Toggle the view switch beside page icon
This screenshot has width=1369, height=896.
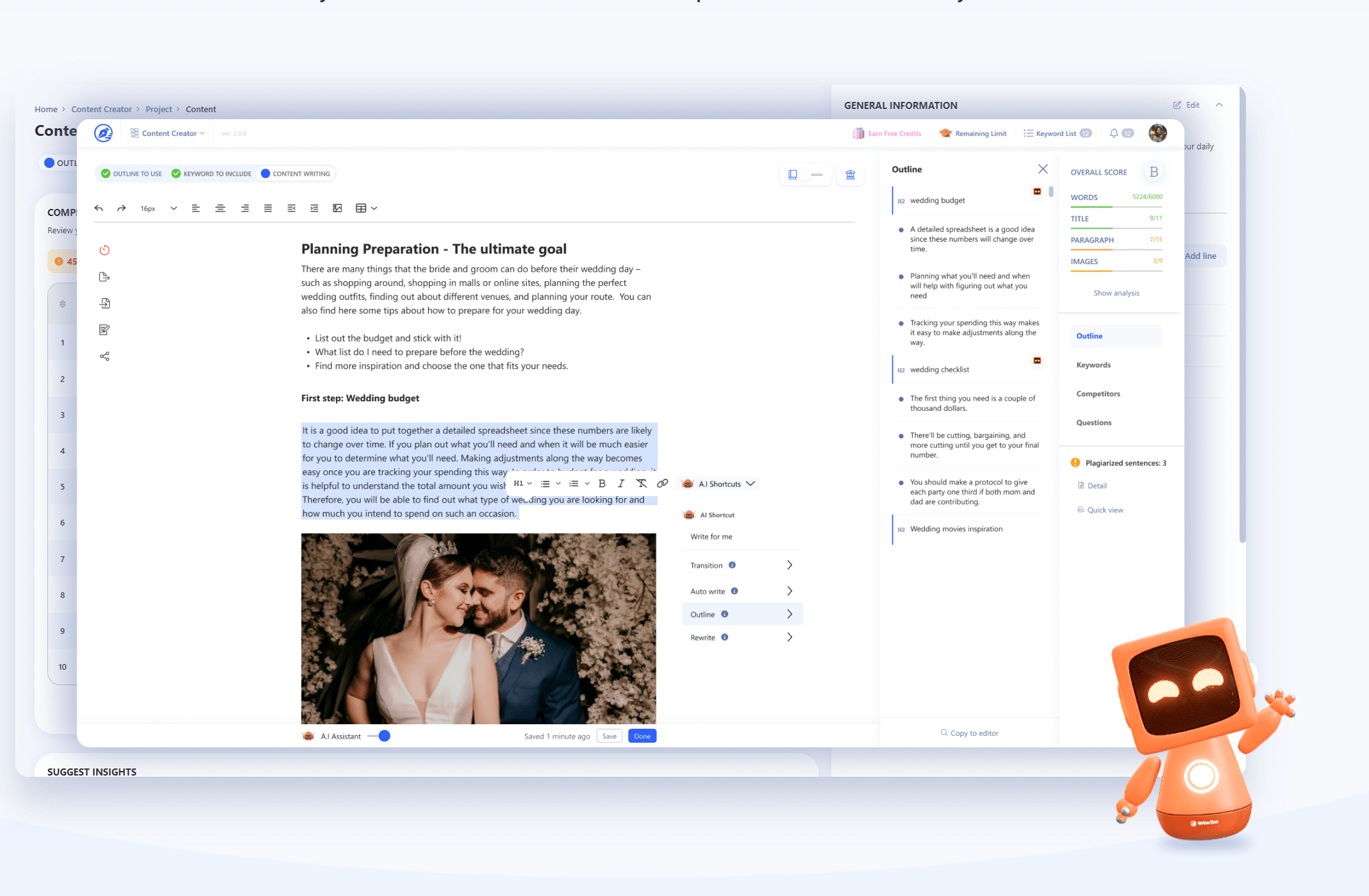[811, 174]
